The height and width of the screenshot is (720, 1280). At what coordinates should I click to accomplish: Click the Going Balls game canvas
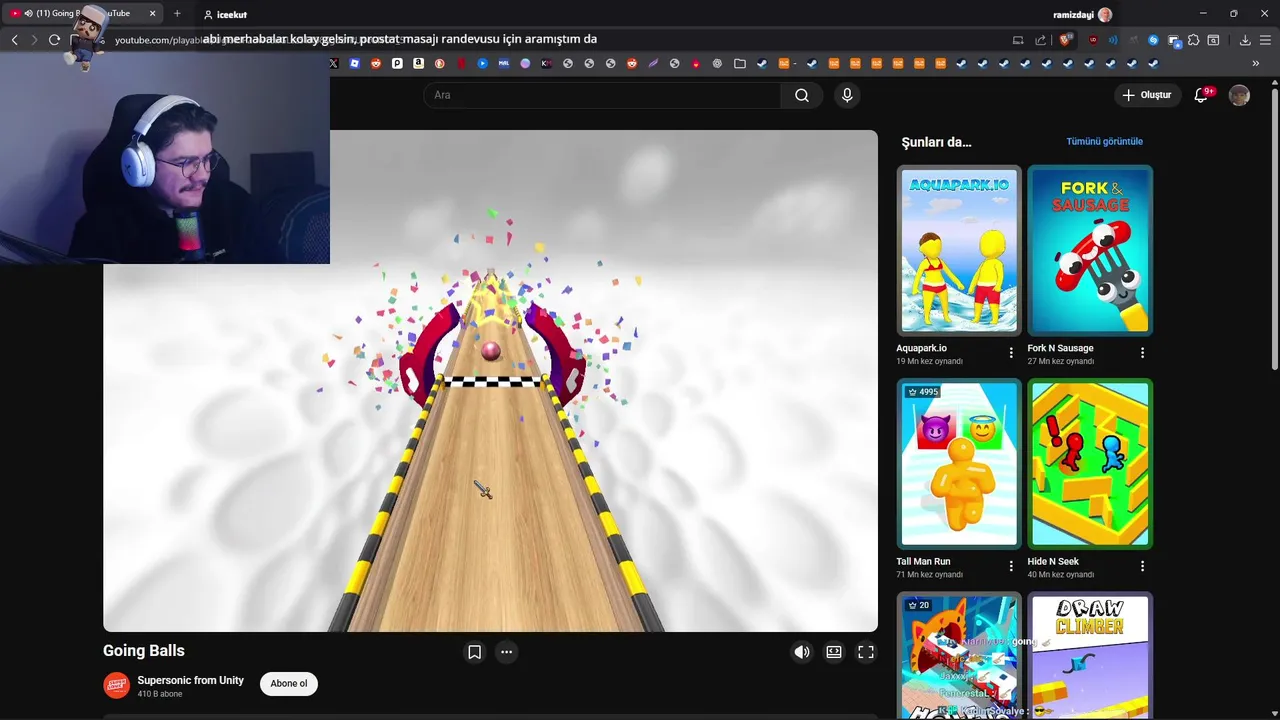point(490,380)
